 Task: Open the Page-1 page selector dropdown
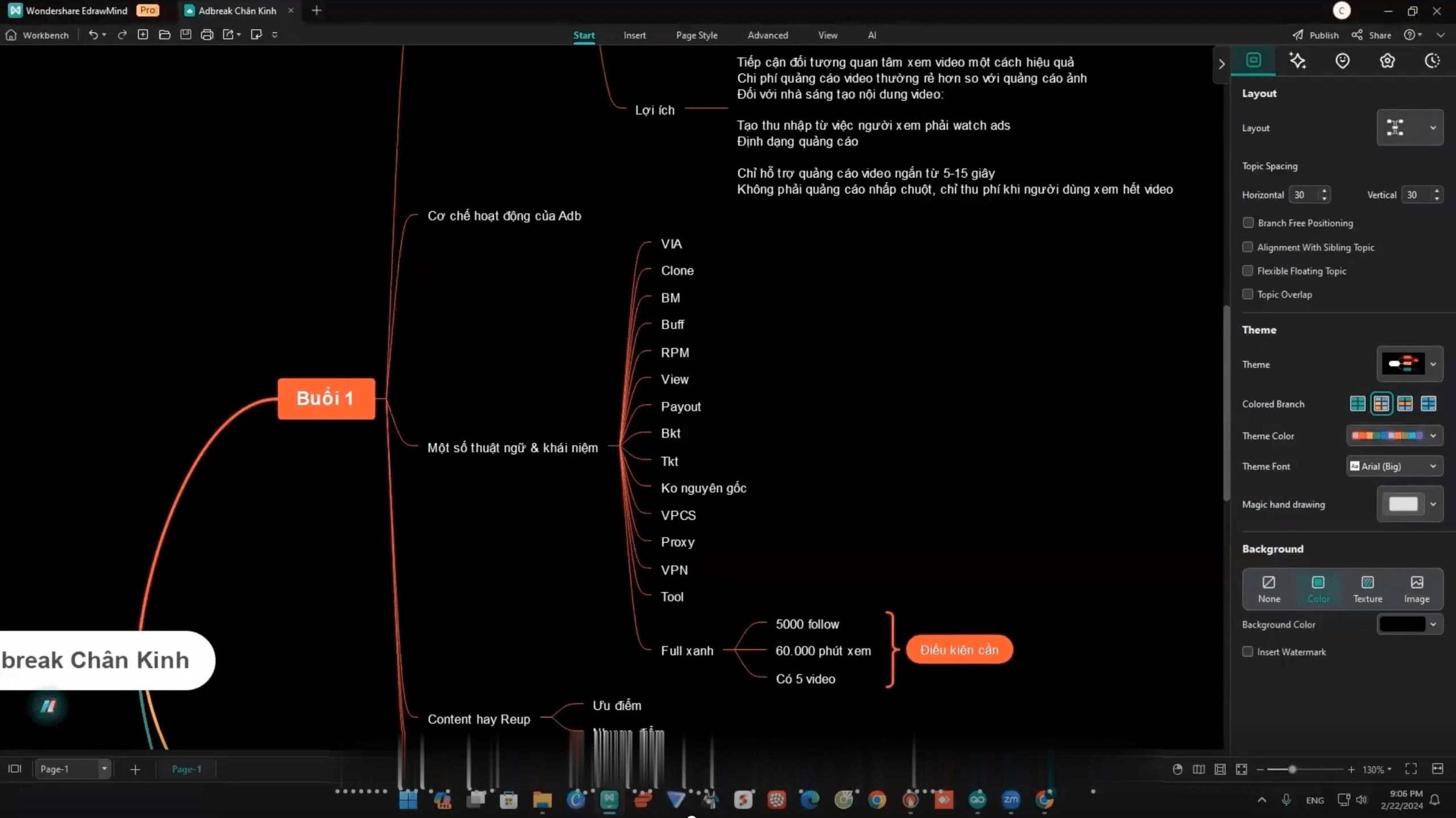pyautogui.click(x=73, y=769)
